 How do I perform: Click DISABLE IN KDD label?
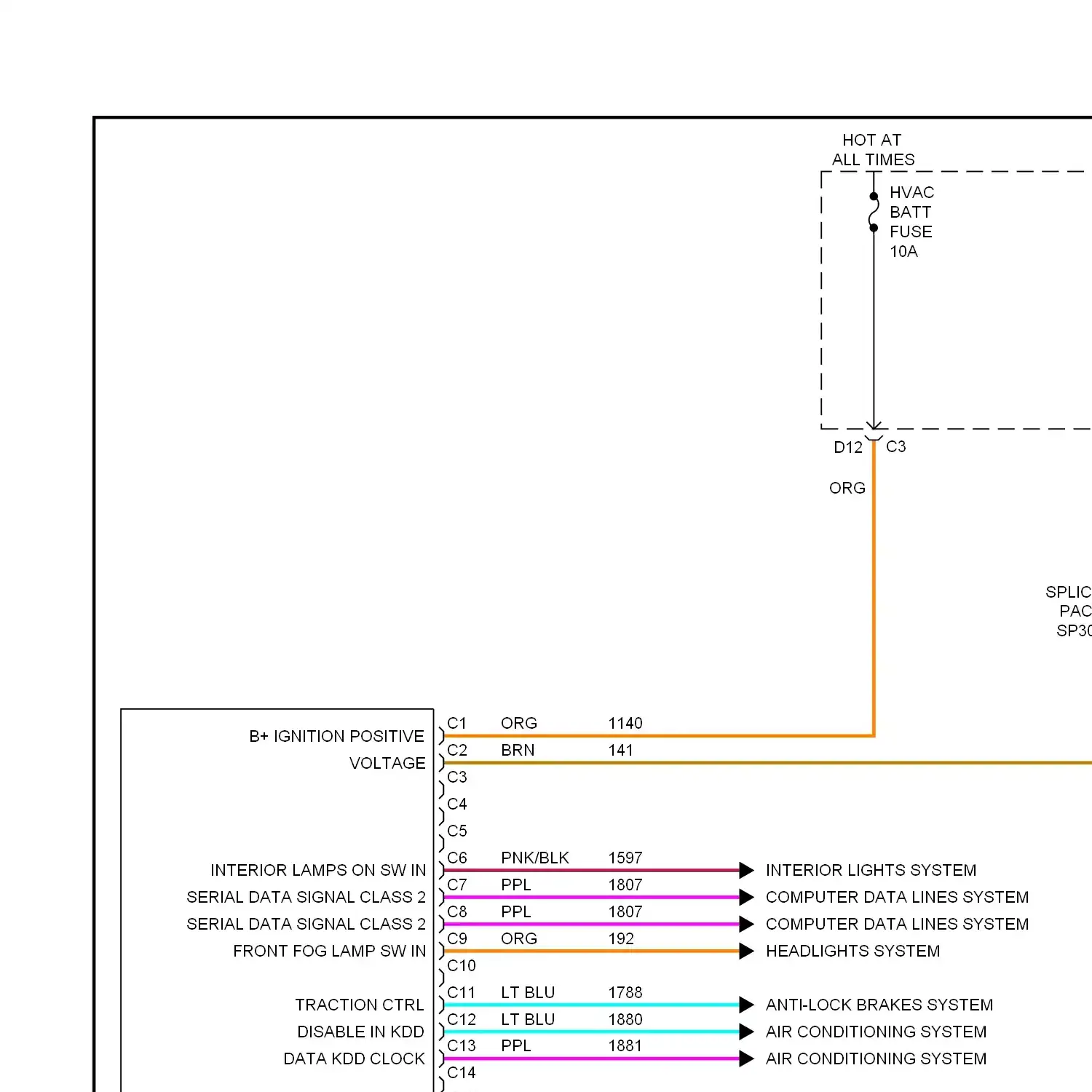click(x=360, y=1032)
